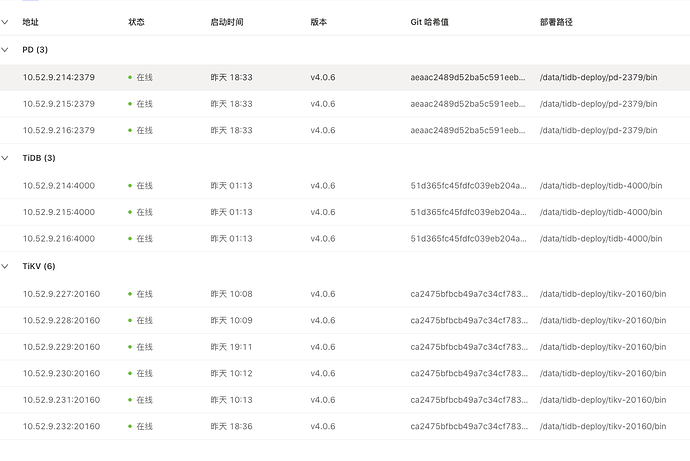
Task: Click address 10.52.9.232:20160
Action: pyautogui.click(x=62, y=426)
